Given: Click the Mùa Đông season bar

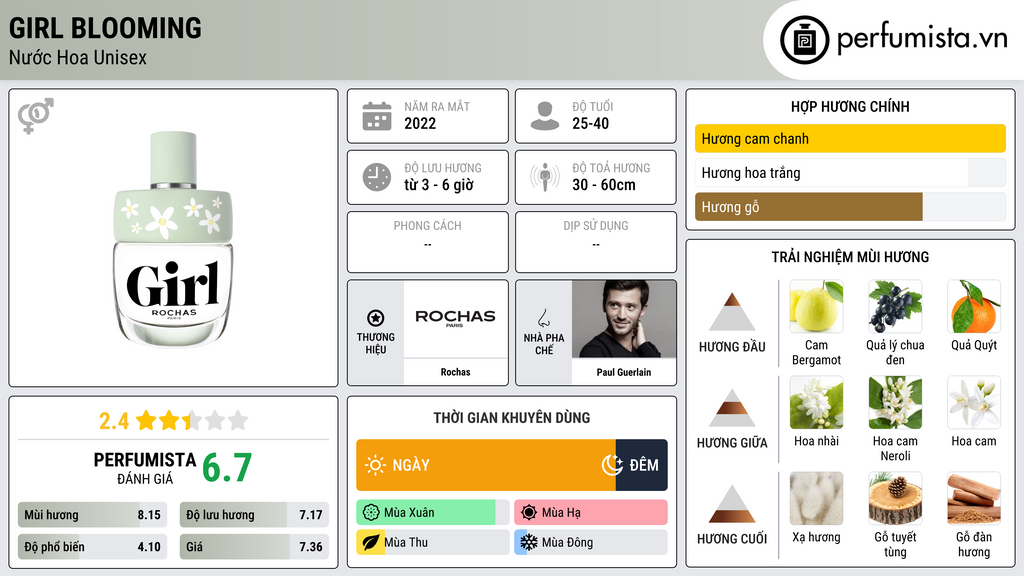Looking at the screenshot, I should [590, 543].
